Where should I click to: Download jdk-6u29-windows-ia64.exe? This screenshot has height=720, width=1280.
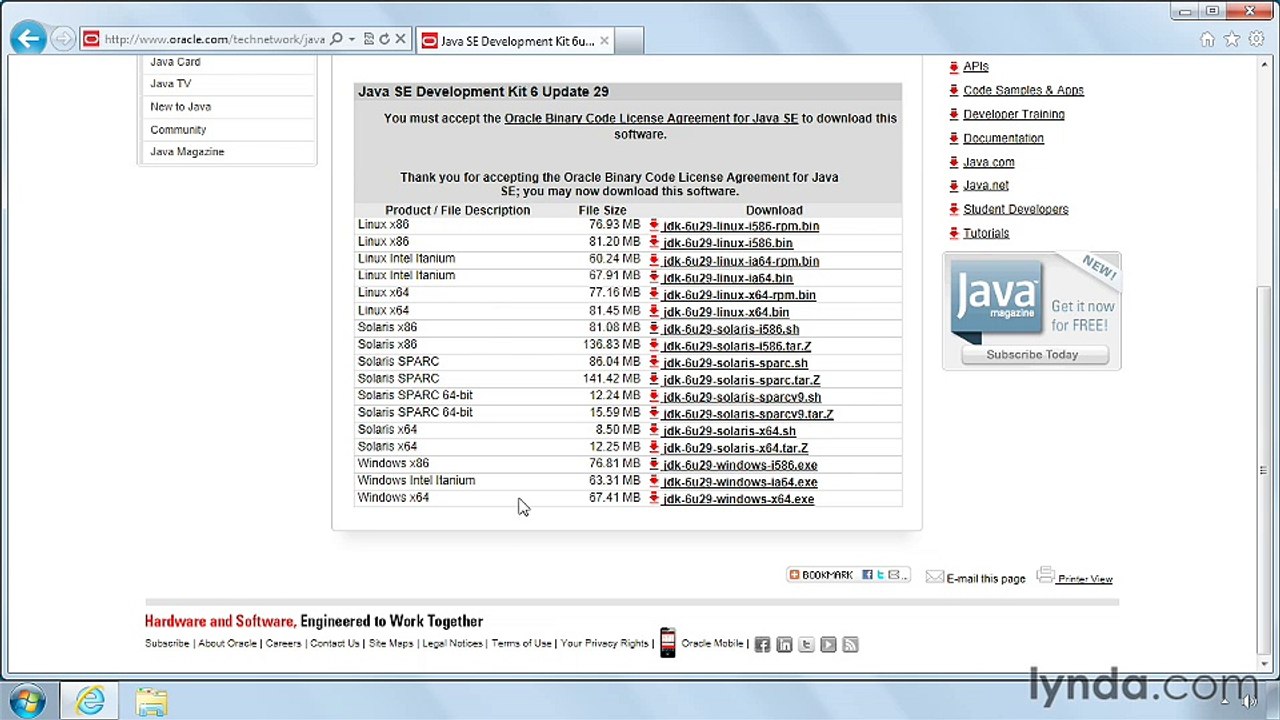pos(740,482)
